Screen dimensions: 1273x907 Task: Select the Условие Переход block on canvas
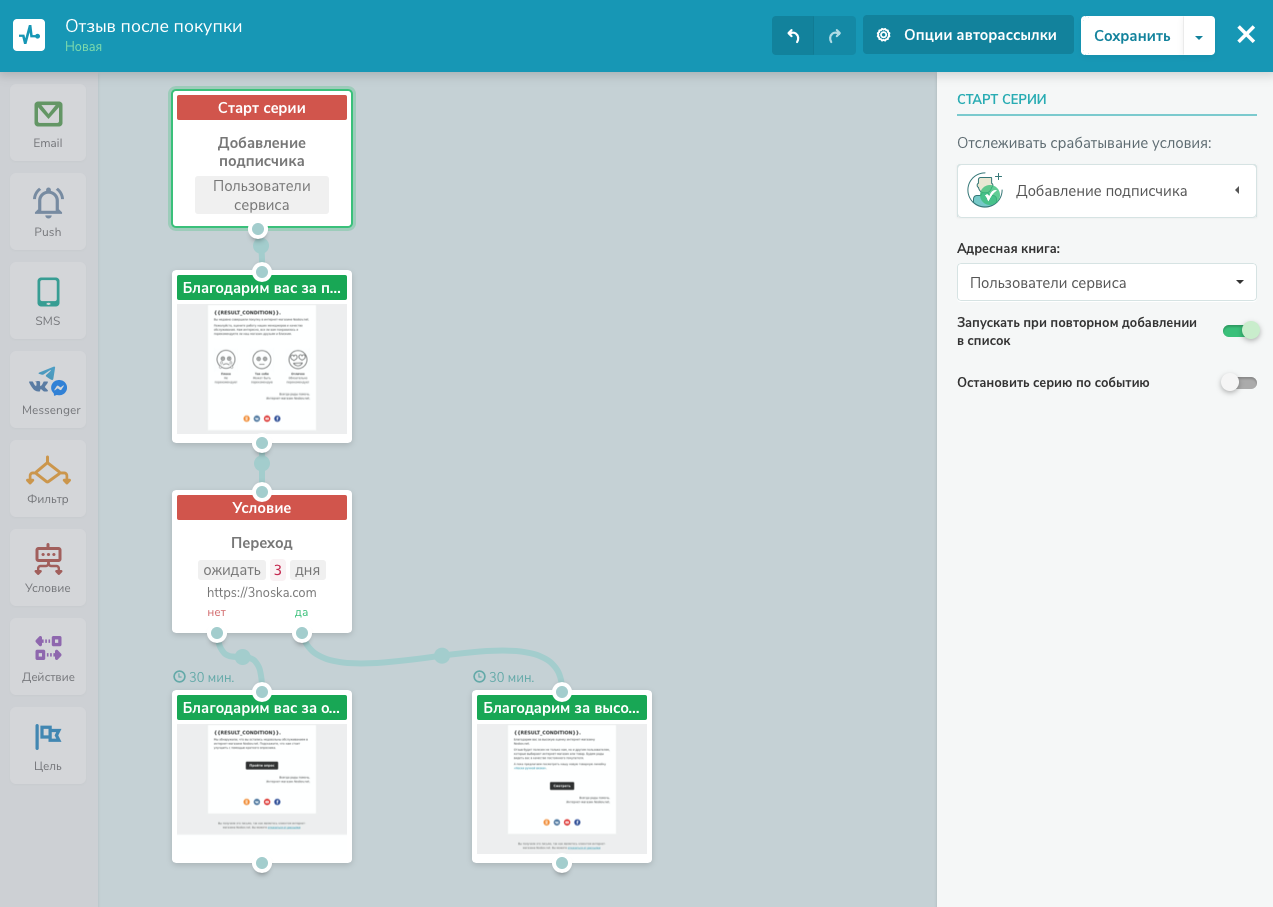(x=262, y=560)
